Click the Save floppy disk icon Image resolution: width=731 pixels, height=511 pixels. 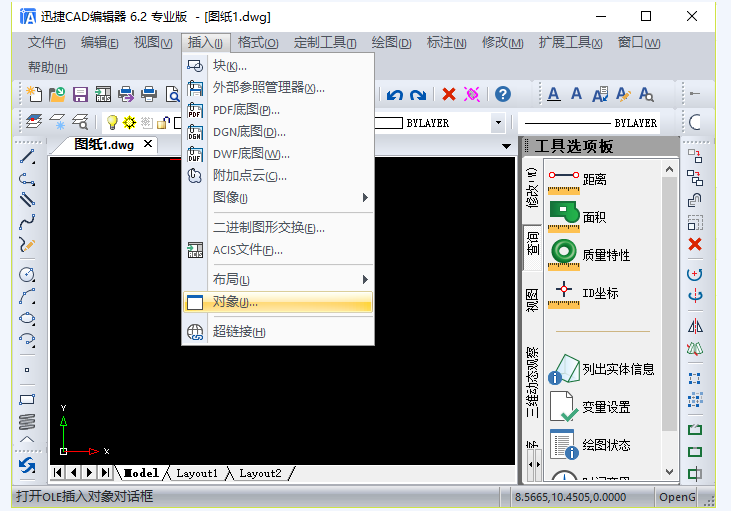click(x=80, y=94)
